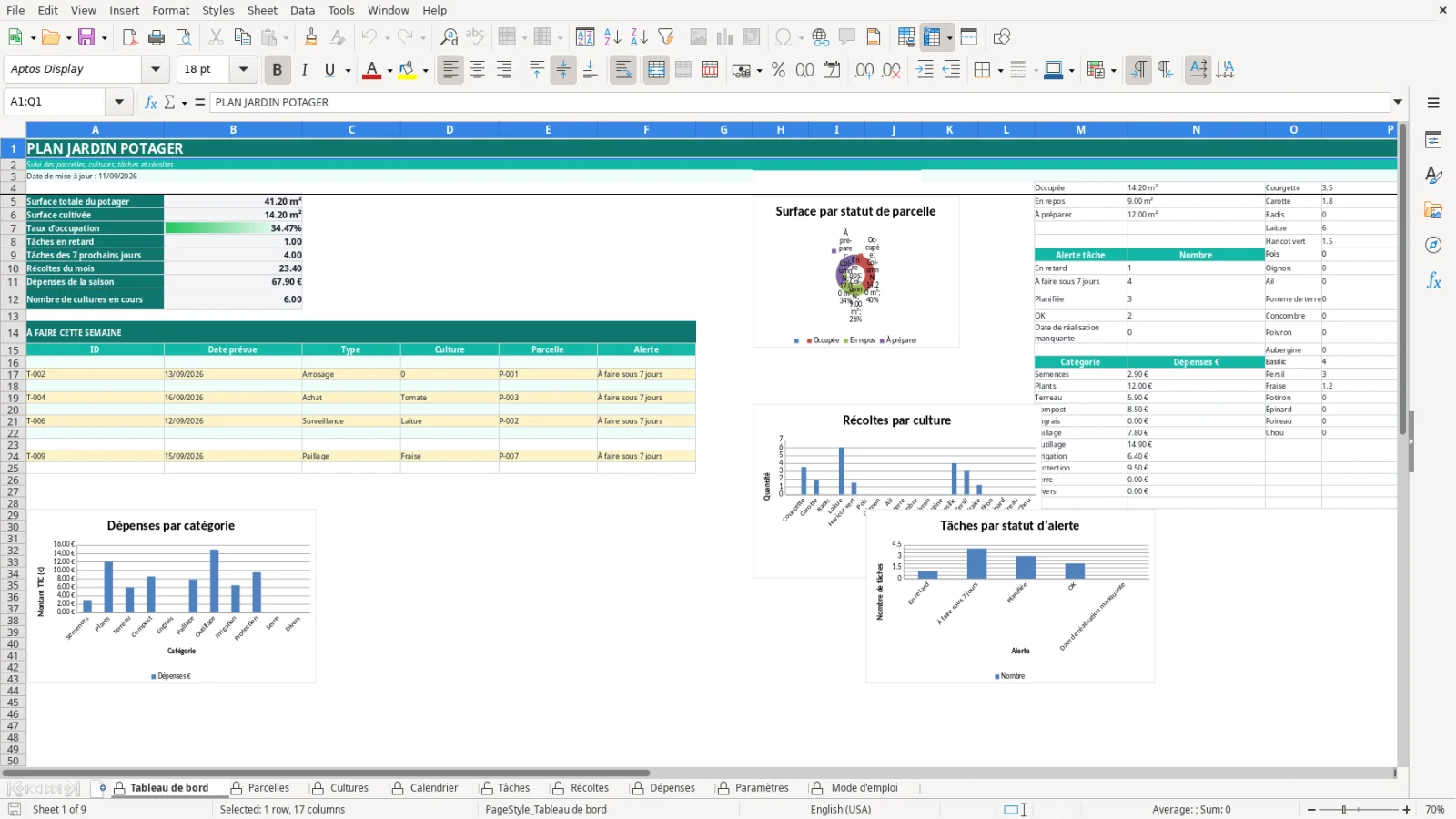Open the Data menu

point(303,10)
